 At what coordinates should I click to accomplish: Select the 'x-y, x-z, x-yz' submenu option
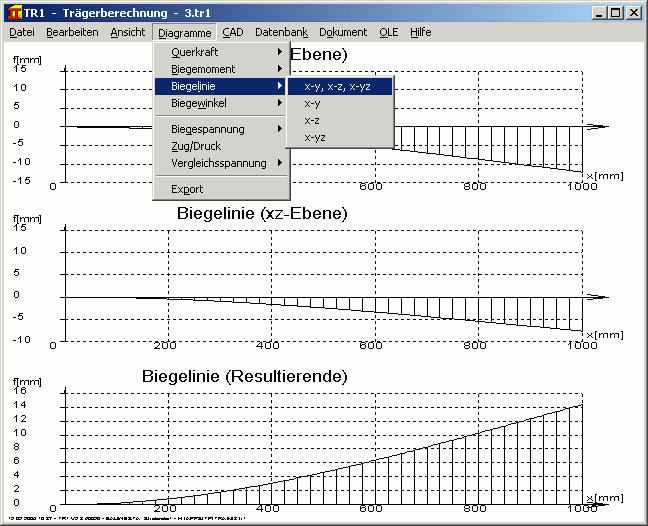point(340,87)
